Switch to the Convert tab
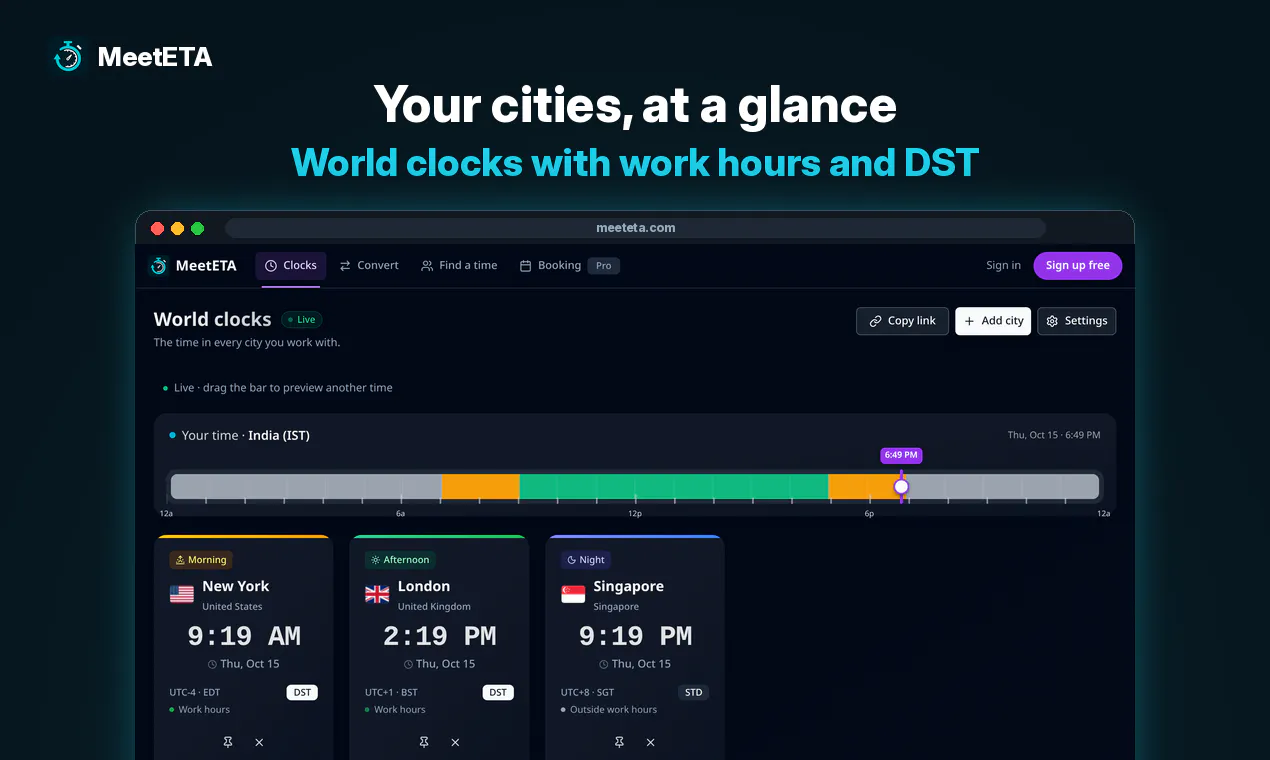 pos(369,265)
